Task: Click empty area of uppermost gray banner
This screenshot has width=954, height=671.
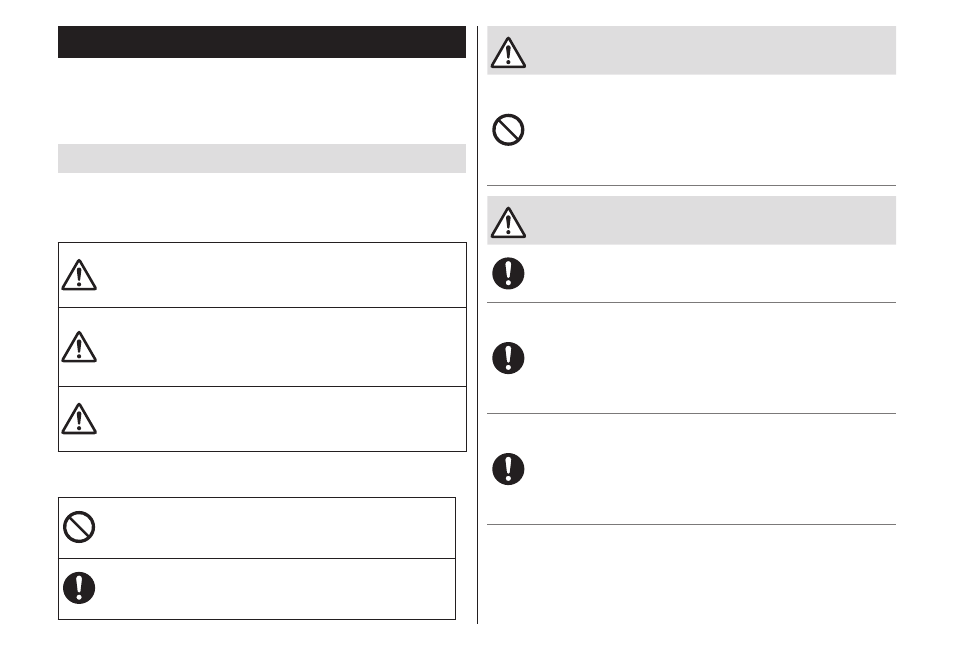Action: [712, 50]
